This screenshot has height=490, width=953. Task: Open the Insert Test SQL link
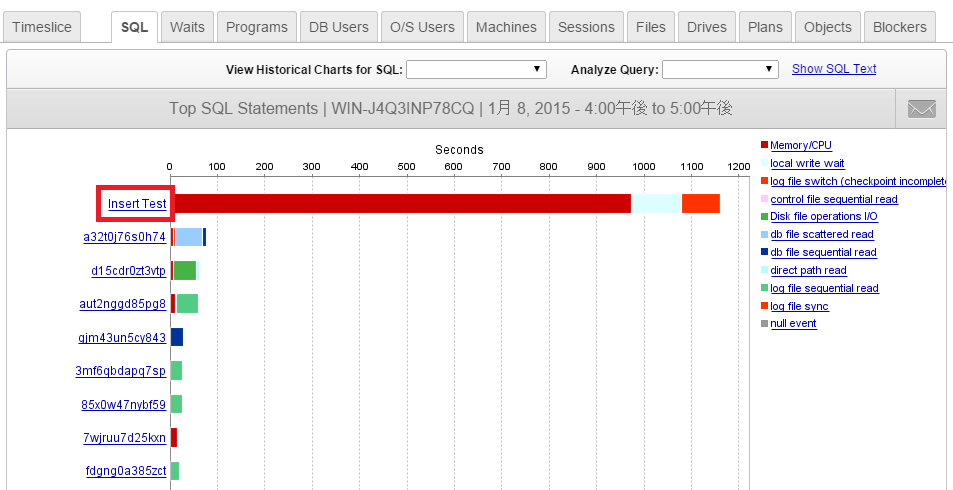click(137, 204)
